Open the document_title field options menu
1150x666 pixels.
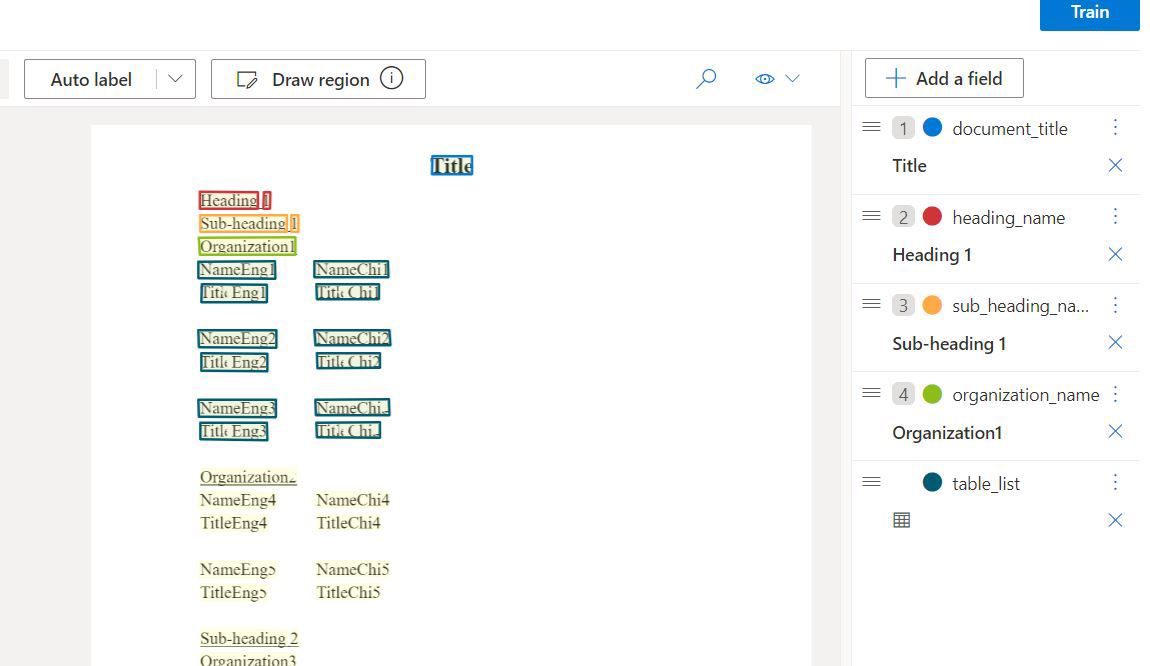coord(1115,128)
